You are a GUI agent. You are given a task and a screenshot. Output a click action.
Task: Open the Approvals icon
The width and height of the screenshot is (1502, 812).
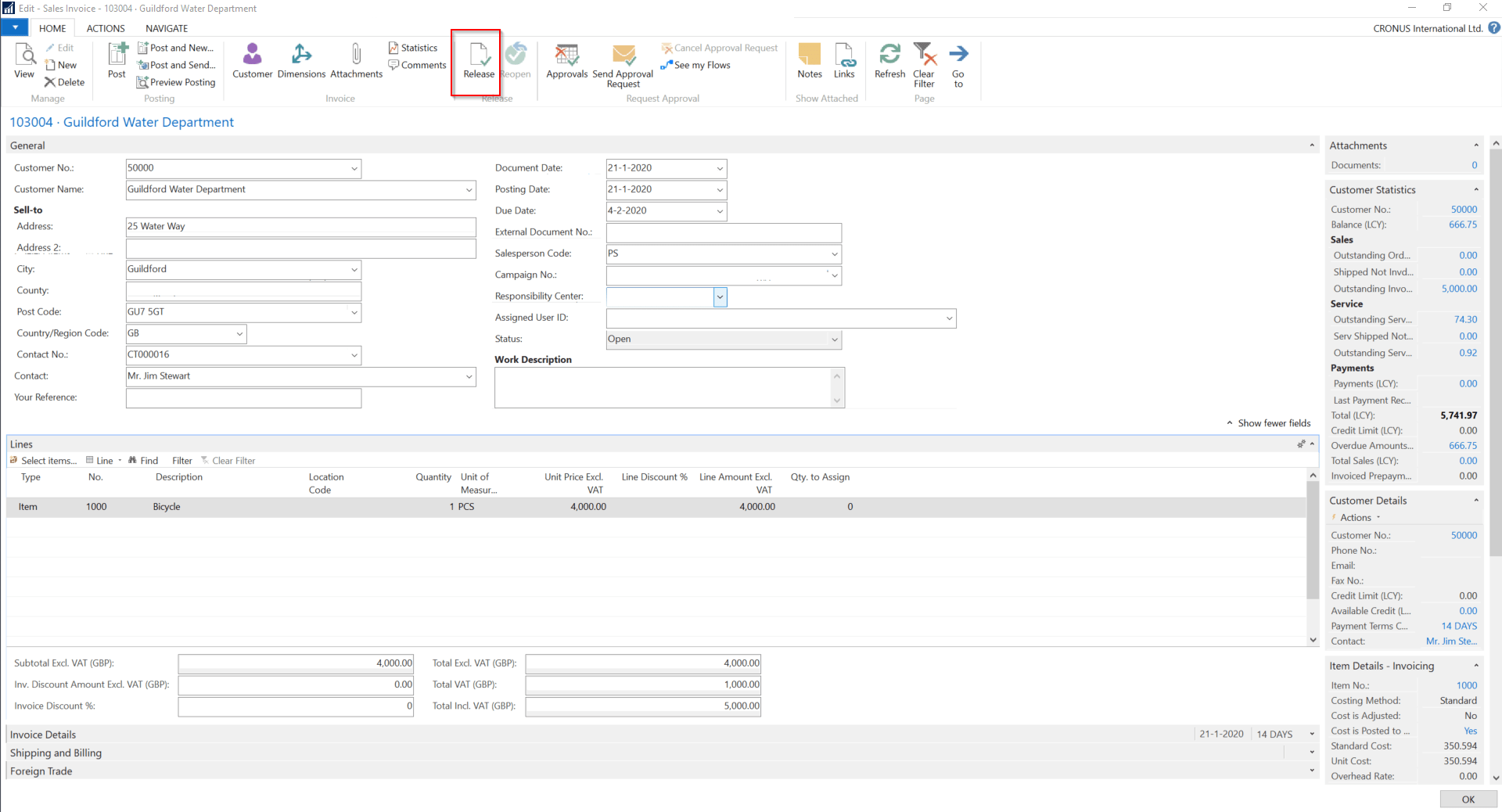566,55
